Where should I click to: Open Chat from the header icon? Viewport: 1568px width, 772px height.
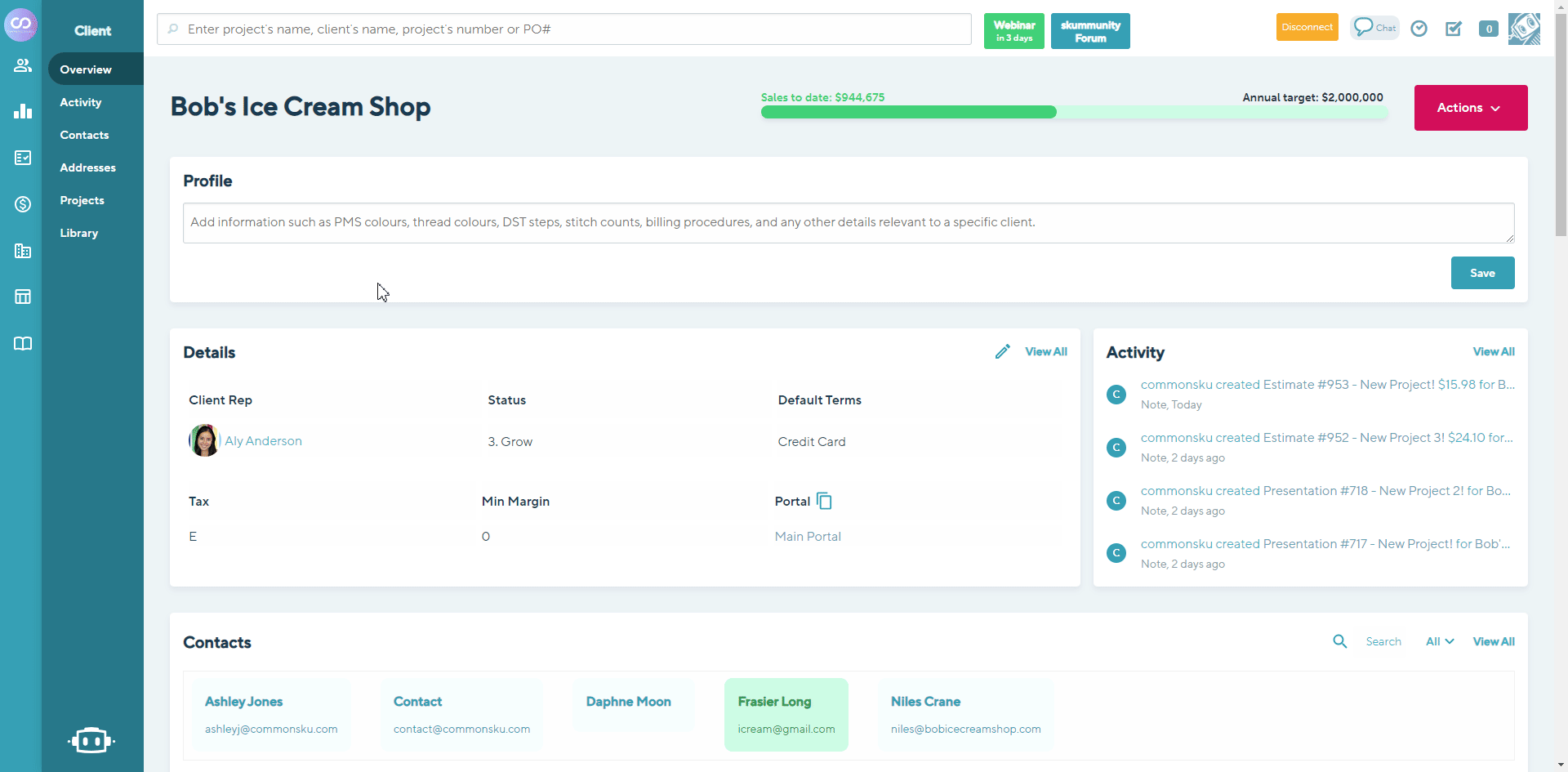tap(1374, 27)
